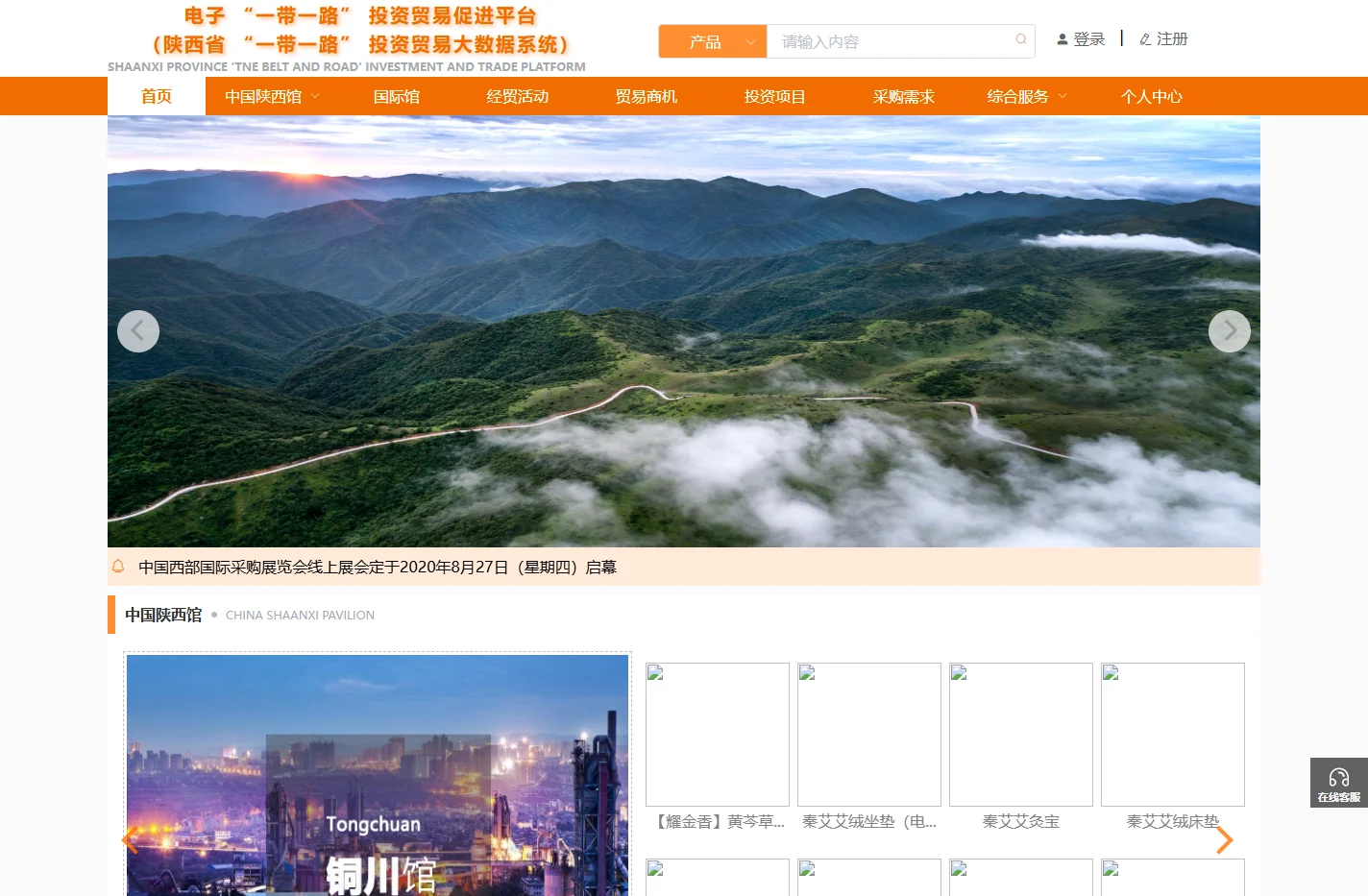The height and width of the screenshot is (896, 1368).
Task: Open the 投资项目 menu item
Action: (775, 96)
